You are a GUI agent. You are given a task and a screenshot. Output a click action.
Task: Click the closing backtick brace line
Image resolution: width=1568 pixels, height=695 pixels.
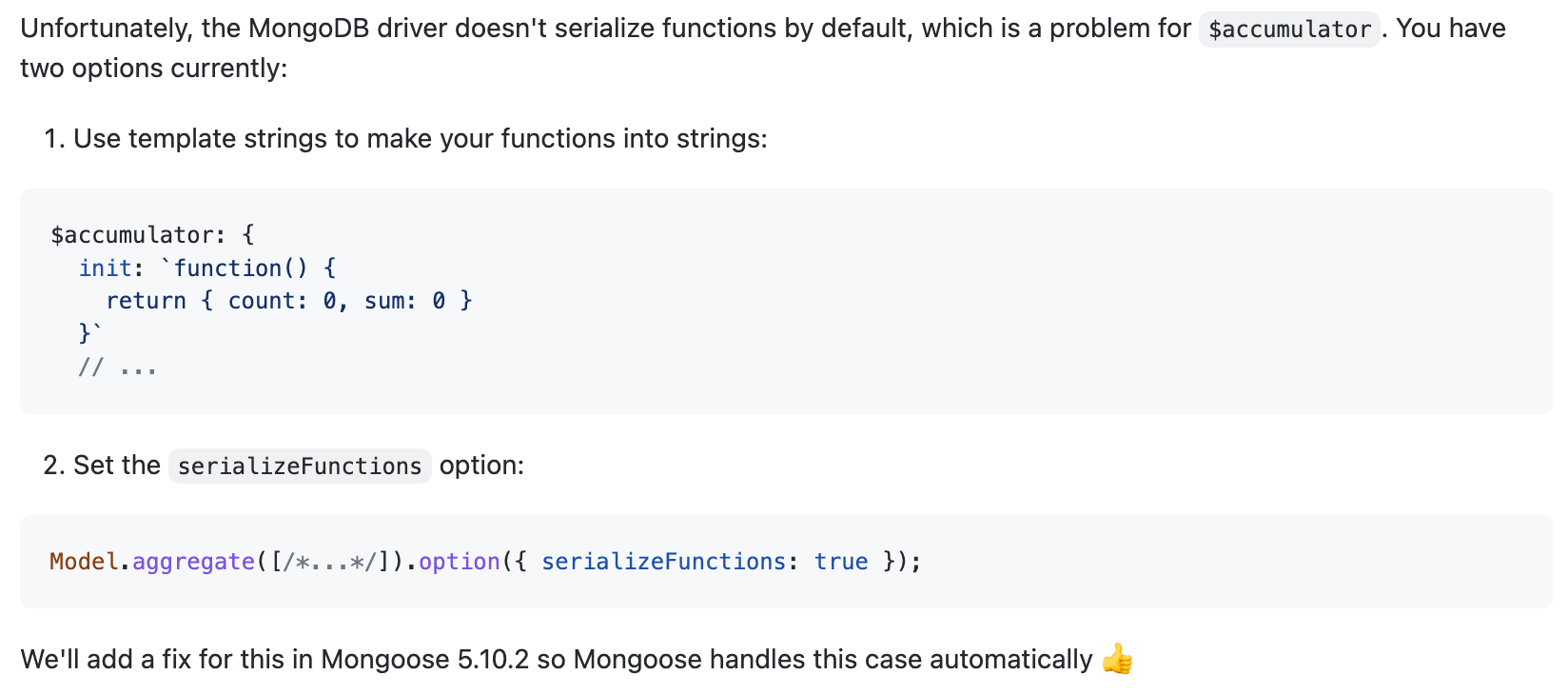point(90,333)
